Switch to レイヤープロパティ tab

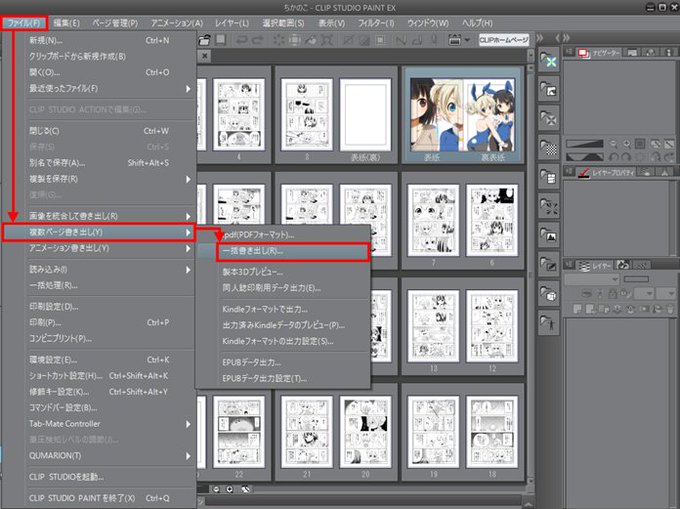click(x=607, y=173)
